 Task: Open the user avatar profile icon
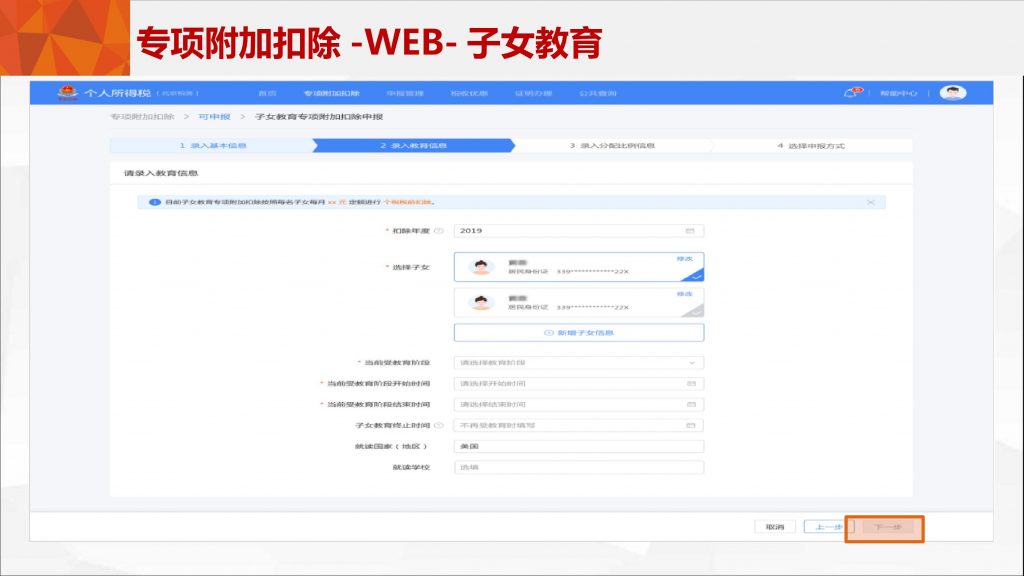tap(953, 93)
